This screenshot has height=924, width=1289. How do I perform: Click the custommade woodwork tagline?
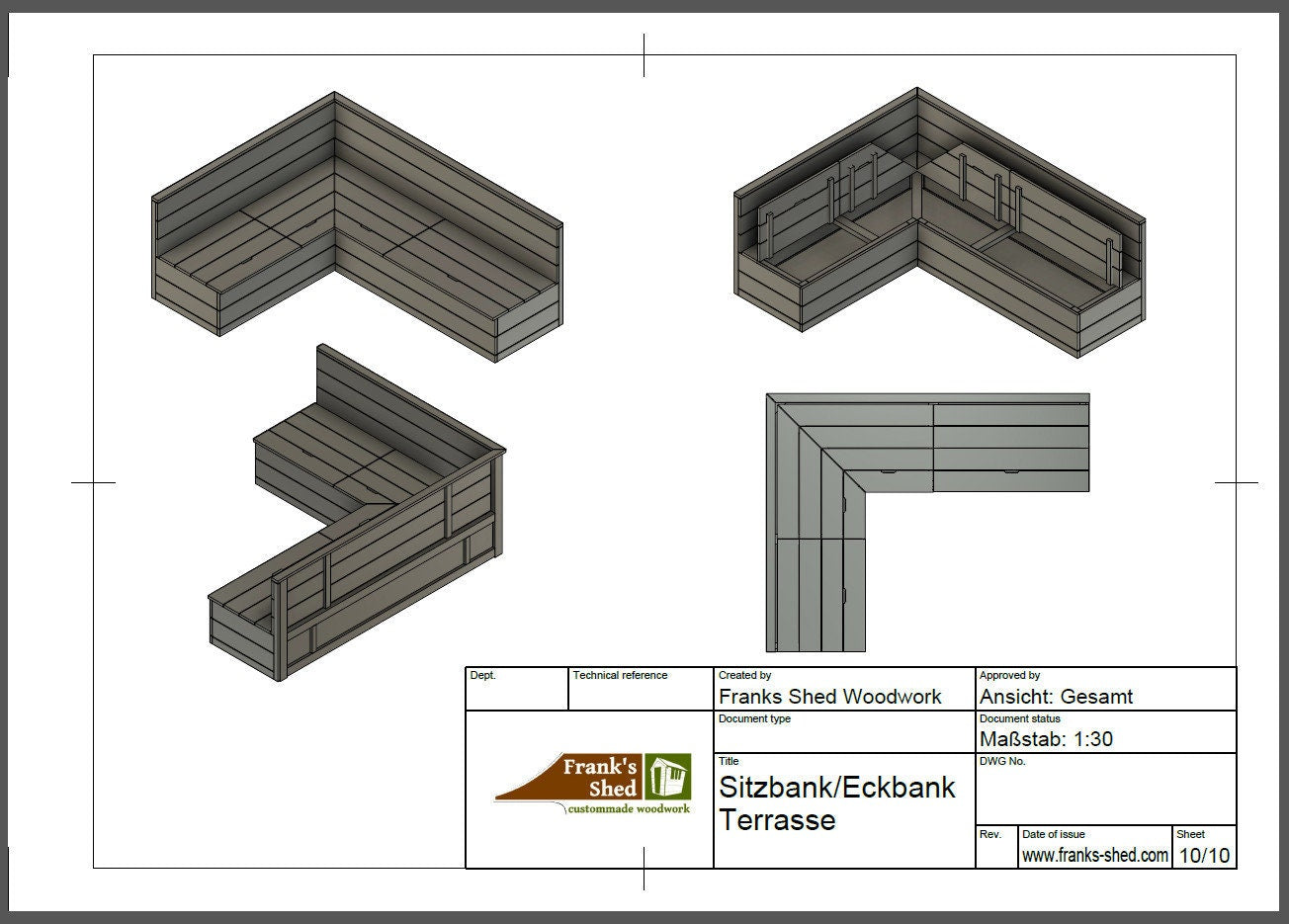point(628,810)
